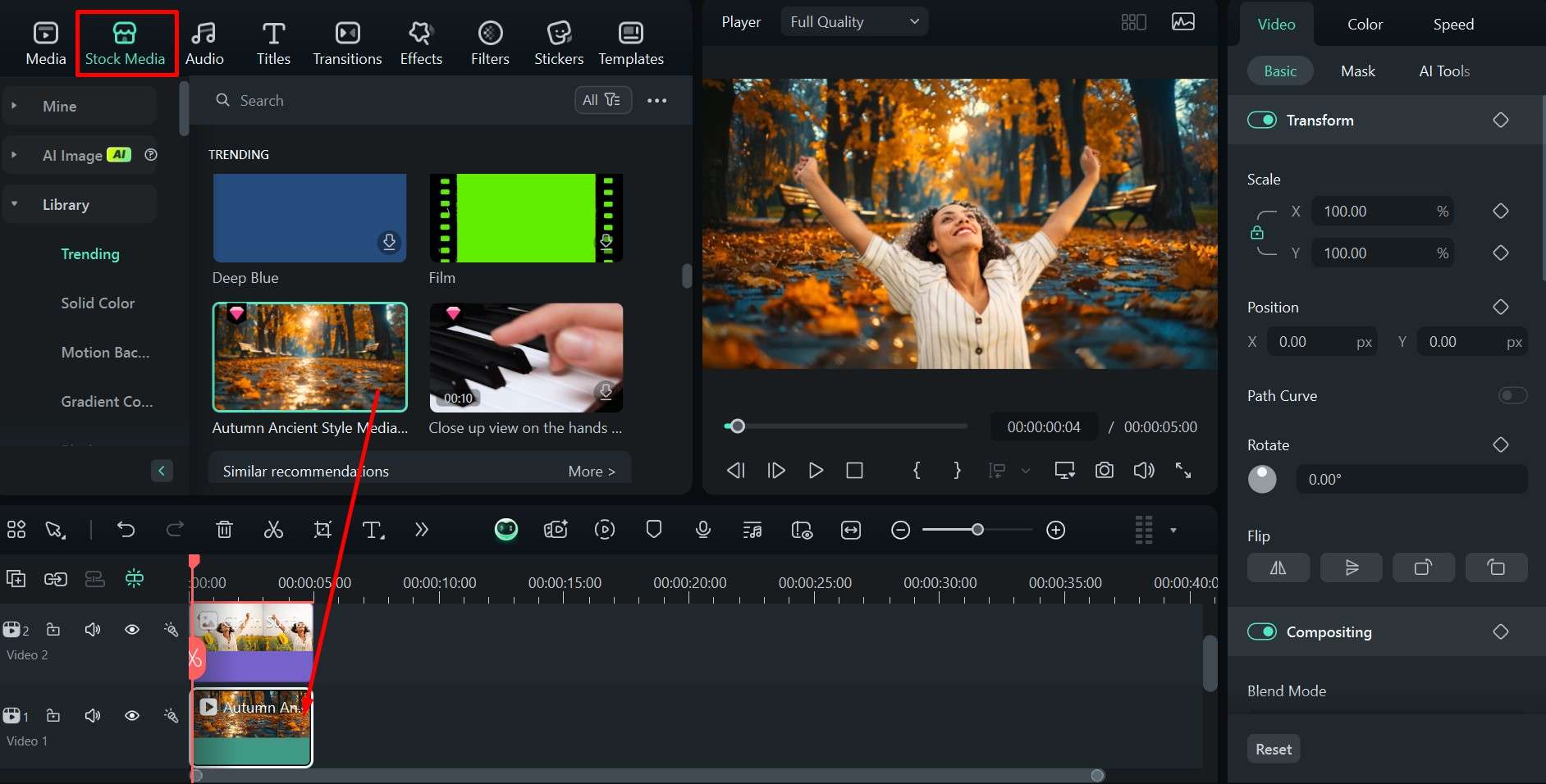Toggle the Transform switch off

click(x=1262, y=121)
